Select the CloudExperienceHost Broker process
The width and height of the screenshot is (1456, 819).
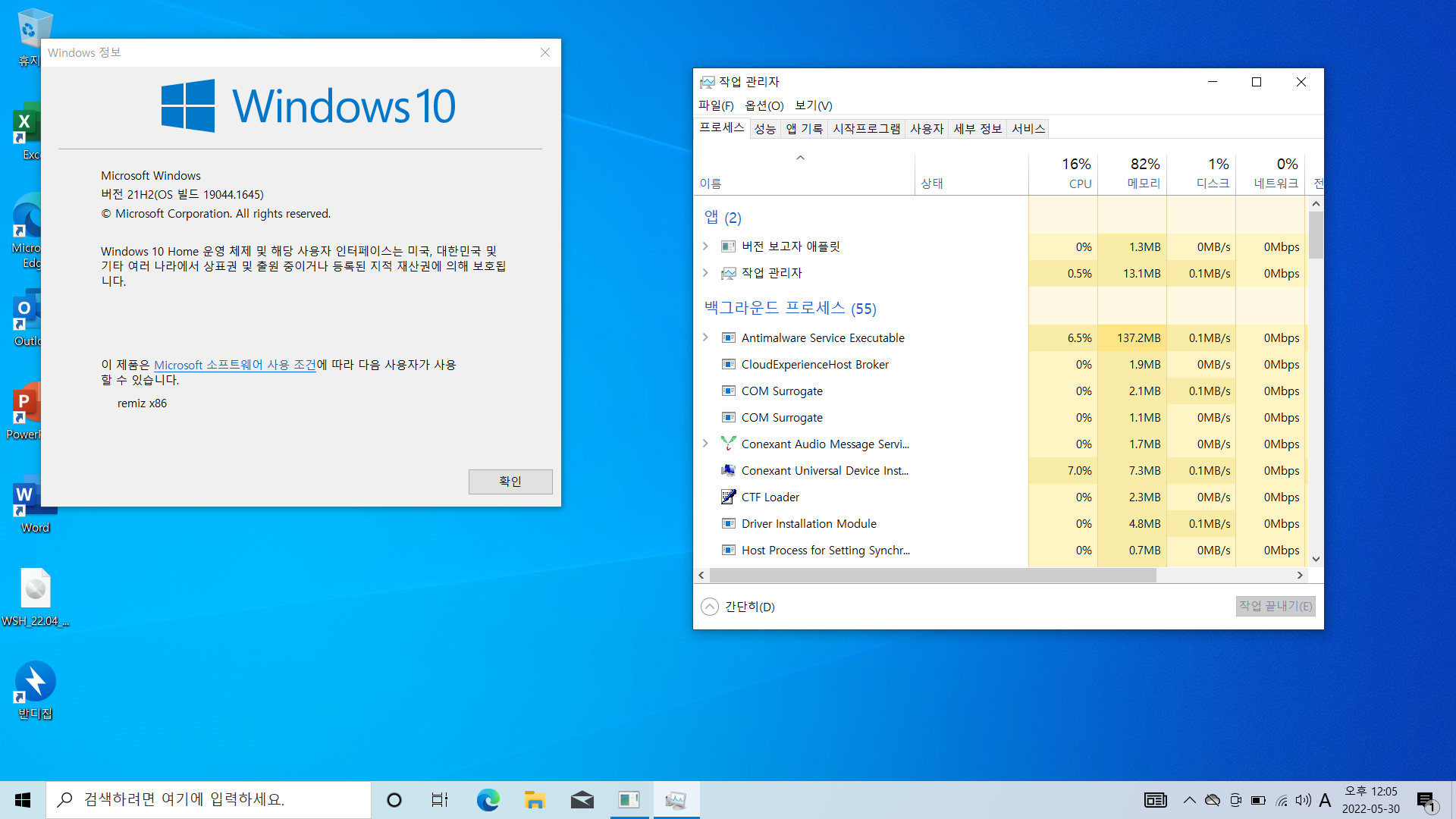coord(999,364)
